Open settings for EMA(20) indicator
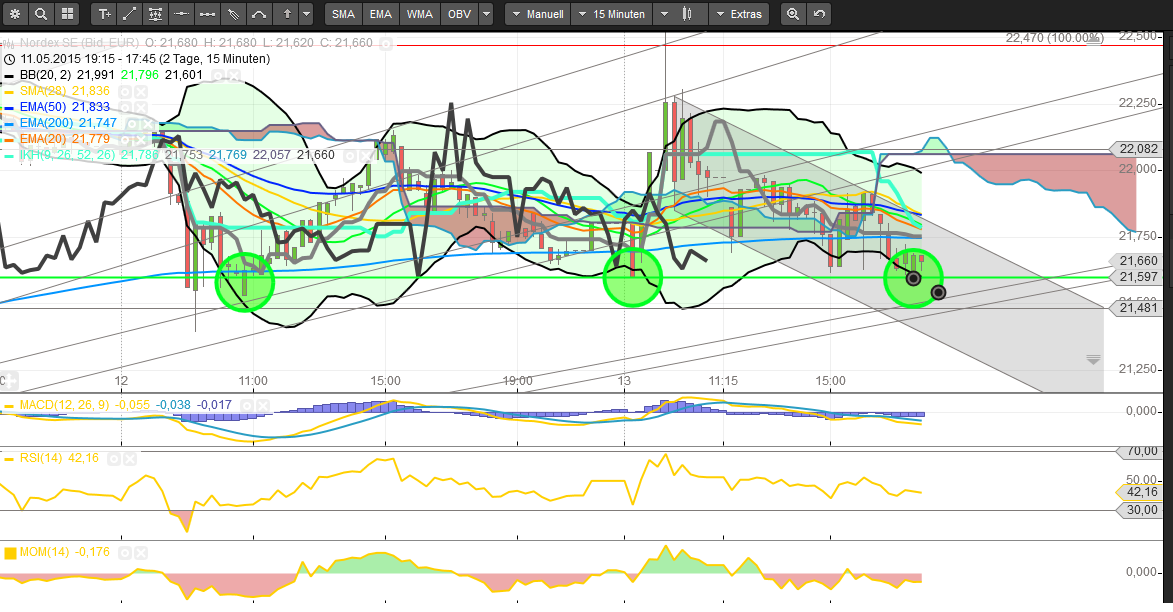This screenshot has width=1173, height=612. pyautogui.click(x=125, y=139)
